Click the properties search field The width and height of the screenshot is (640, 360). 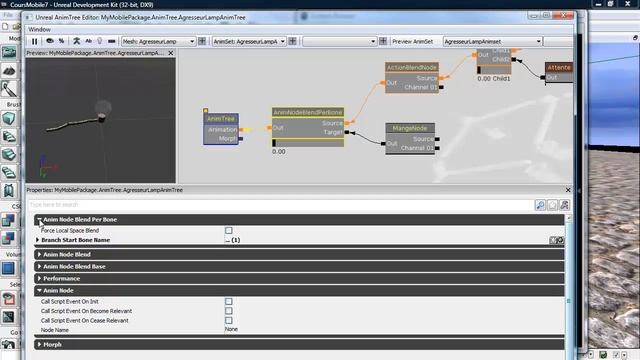pyautogui.click(x=281, y=204)
